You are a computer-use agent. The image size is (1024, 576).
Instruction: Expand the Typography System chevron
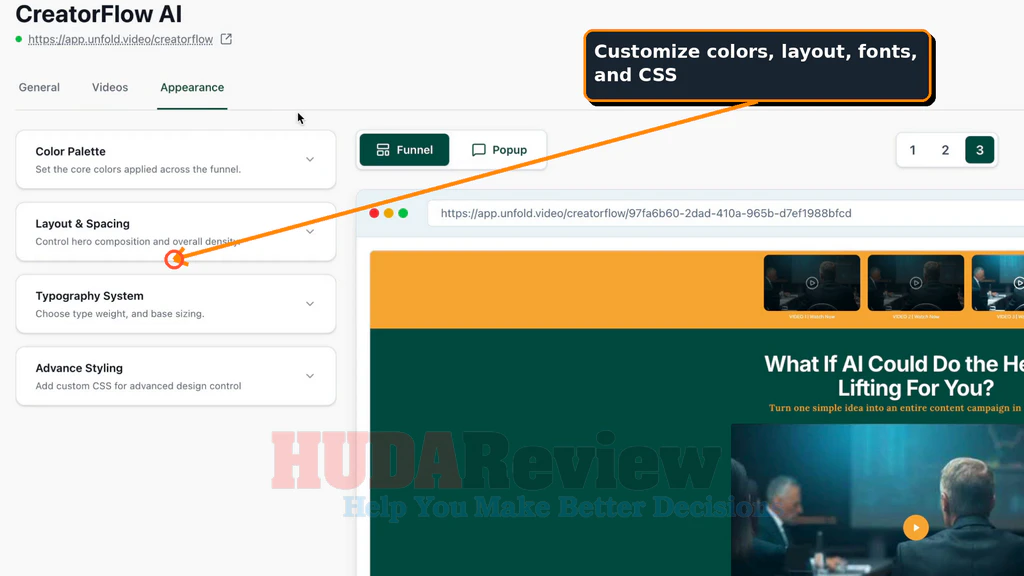pos(310,304)
